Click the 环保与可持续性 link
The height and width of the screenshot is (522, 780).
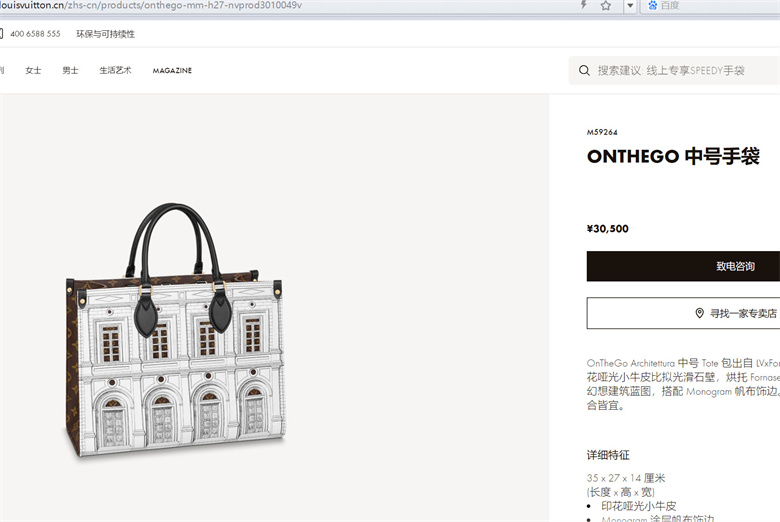(x=105, y=34)
